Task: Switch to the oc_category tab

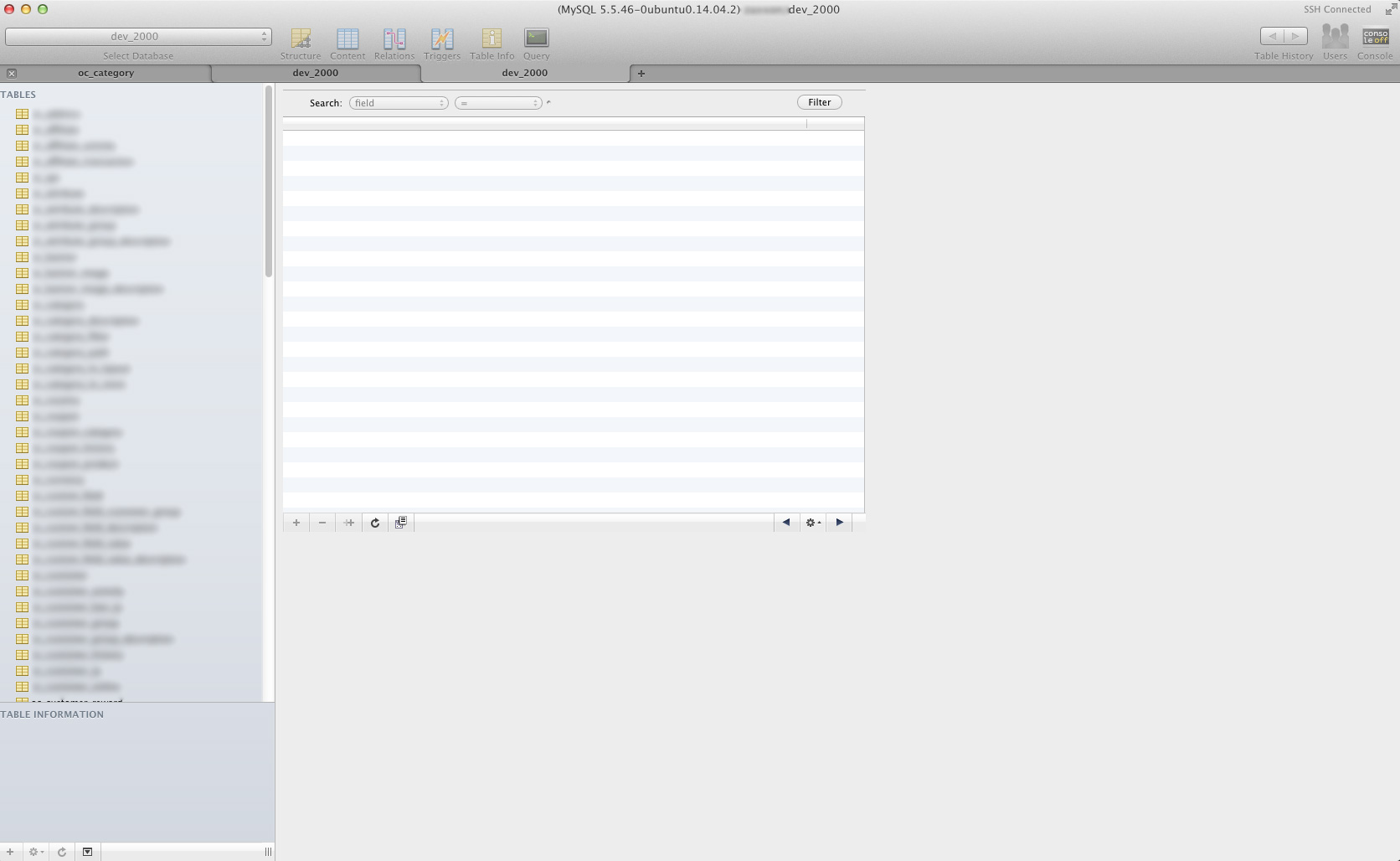Action: (106, 73)
